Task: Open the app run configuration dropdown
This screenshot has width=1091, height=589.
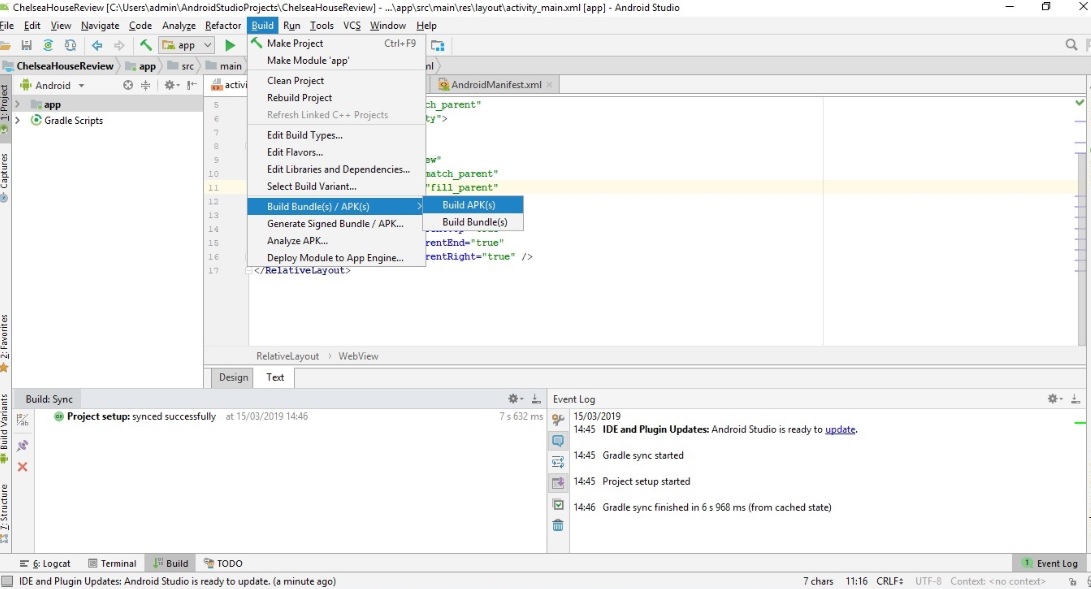Action: 187,45
